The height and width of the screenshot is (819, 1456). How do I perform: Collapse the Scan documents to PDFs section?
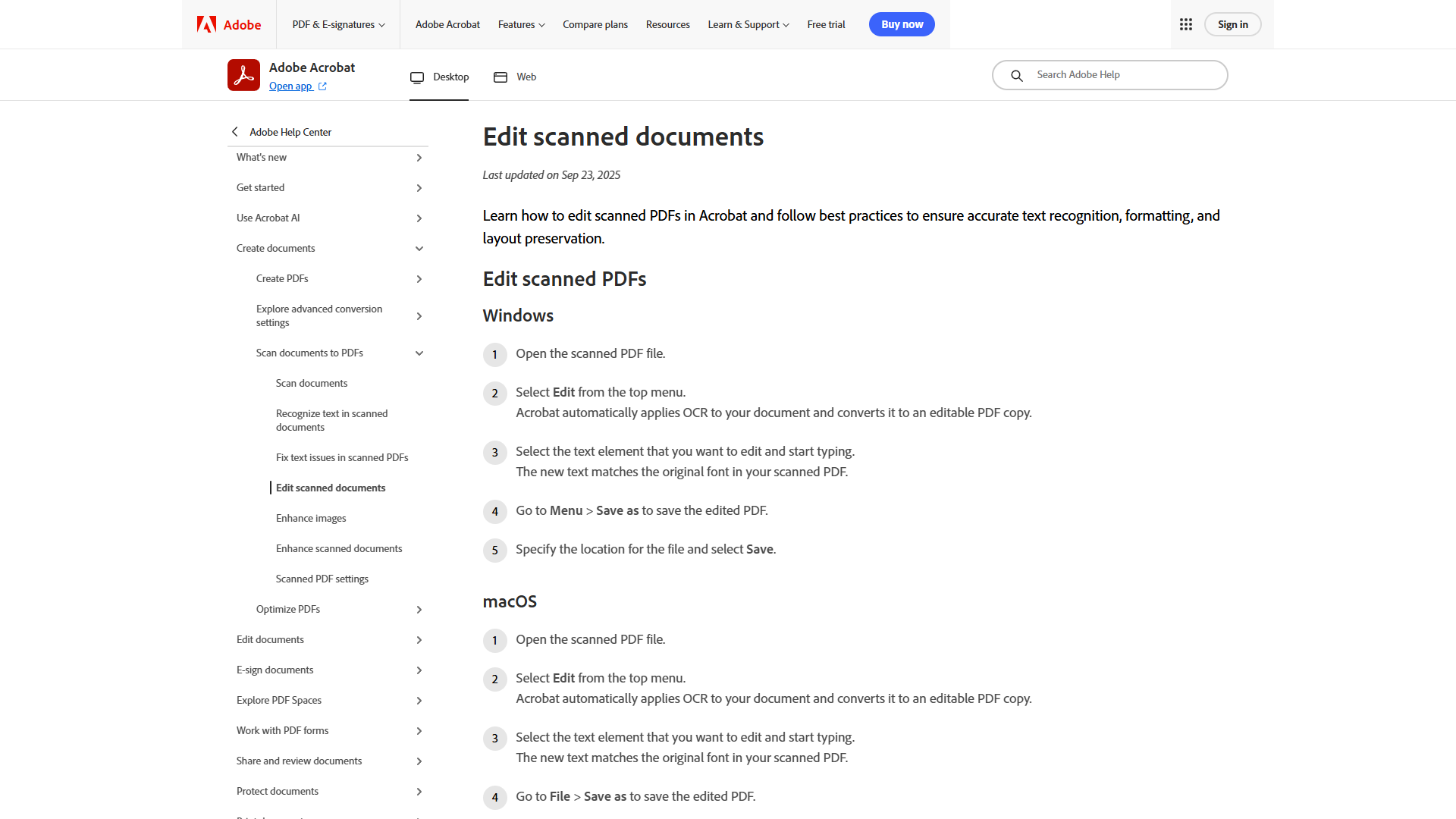[419, 353]
